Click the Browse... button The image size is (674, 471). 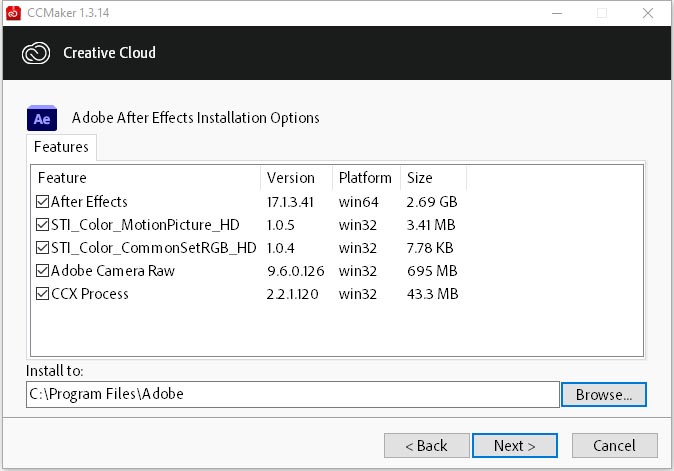click(604, 395)
